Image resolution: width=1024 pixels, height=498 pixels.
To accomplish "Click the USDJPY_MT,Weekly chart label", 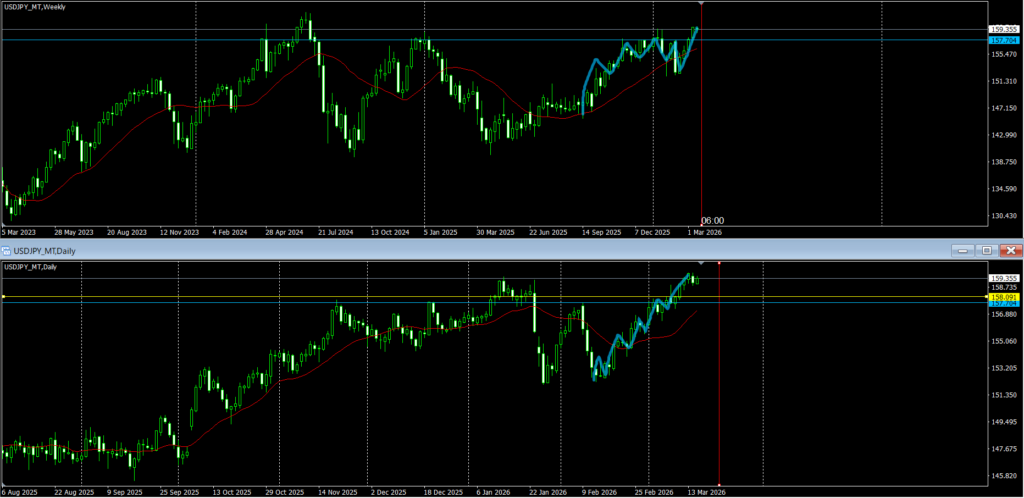I will [36, 7].
